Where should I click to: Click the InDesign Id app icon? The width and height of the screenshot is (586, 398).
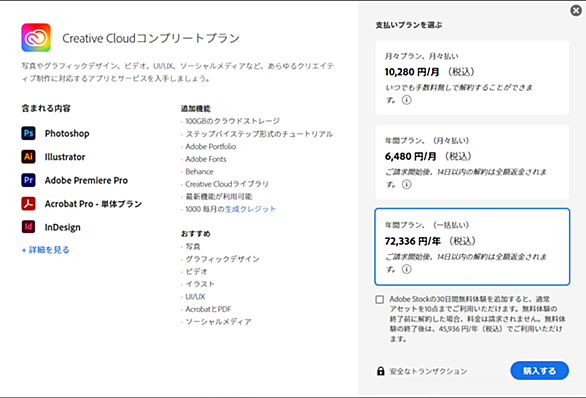28,227
